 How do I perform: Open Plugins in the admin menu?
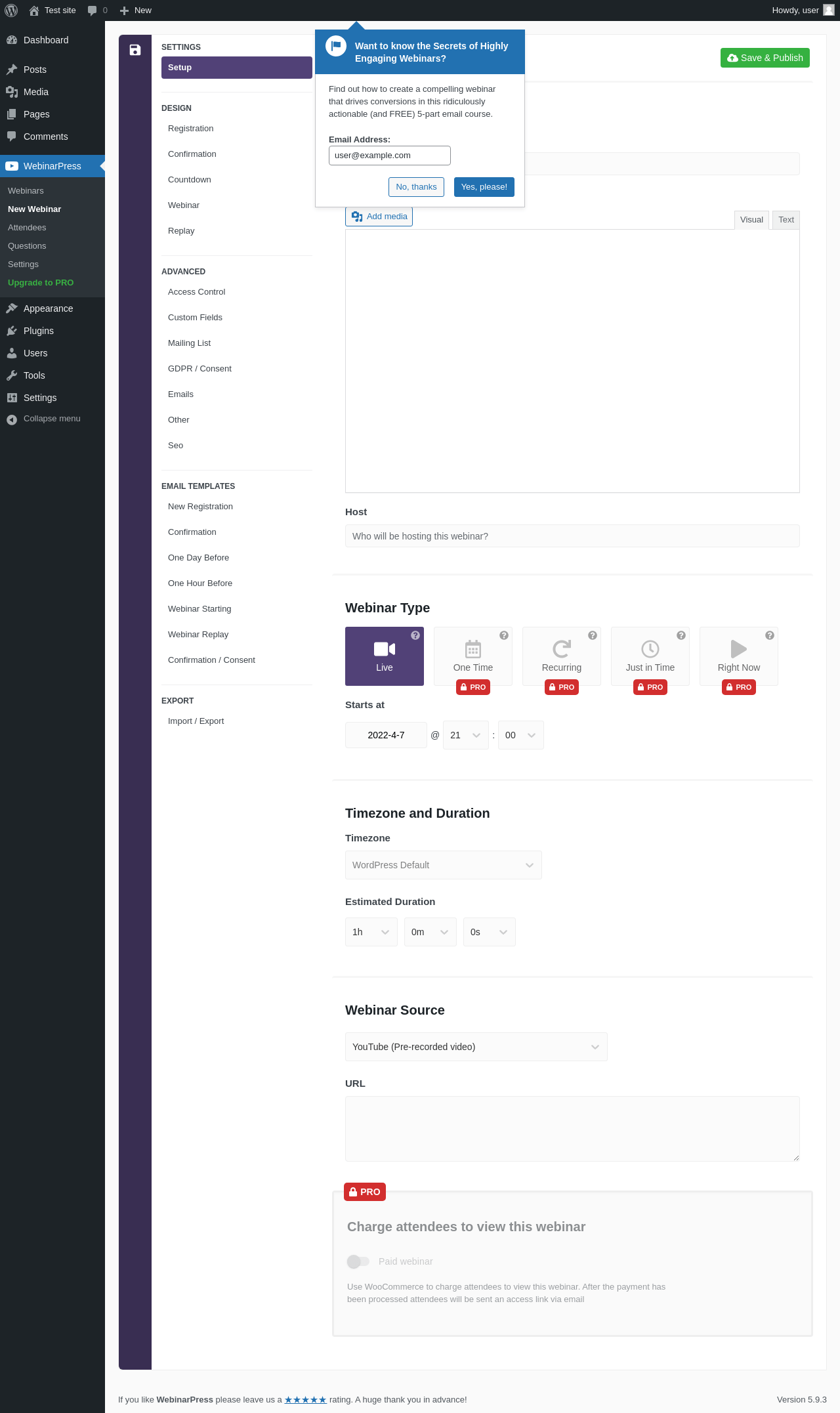52,331
